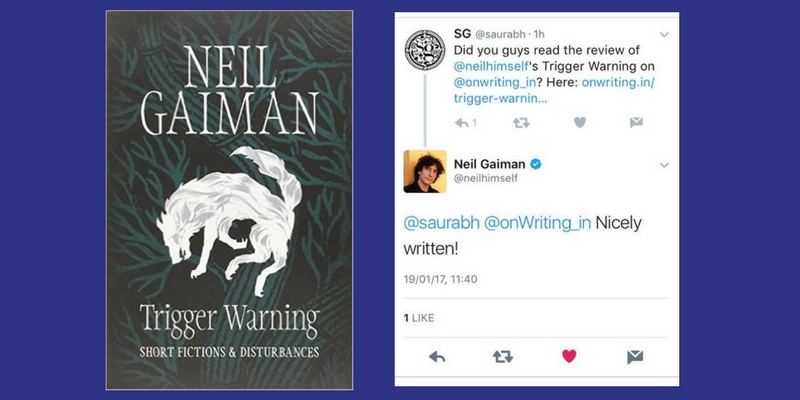800x400 pixels.
Task: Expand options chevron on SG's tweet
Action: (664, 35)
